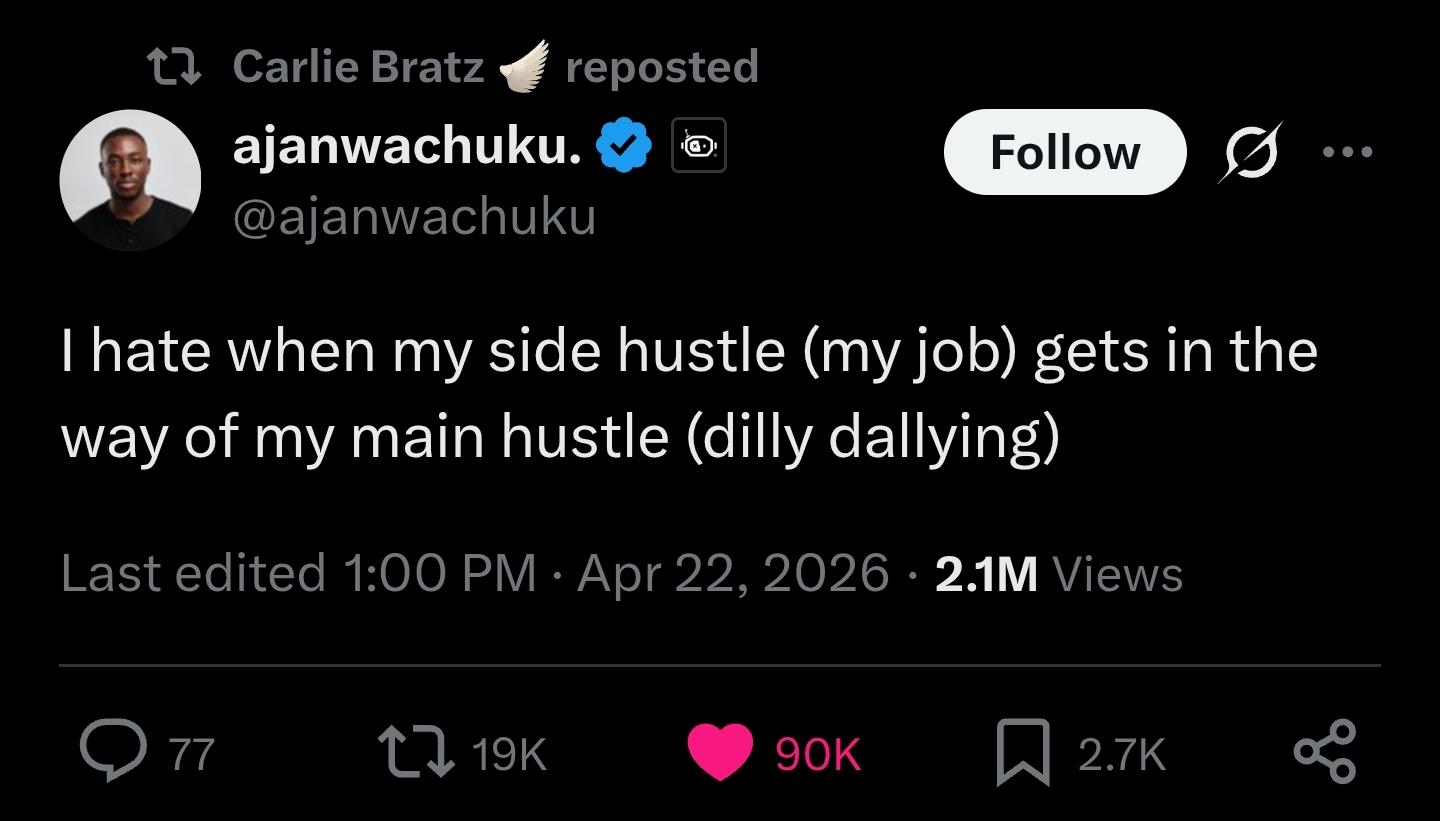This screenshot has width=1440, height=821.
Task: Click the ajanwachuku. display name
Action: (x=407, y=149)
